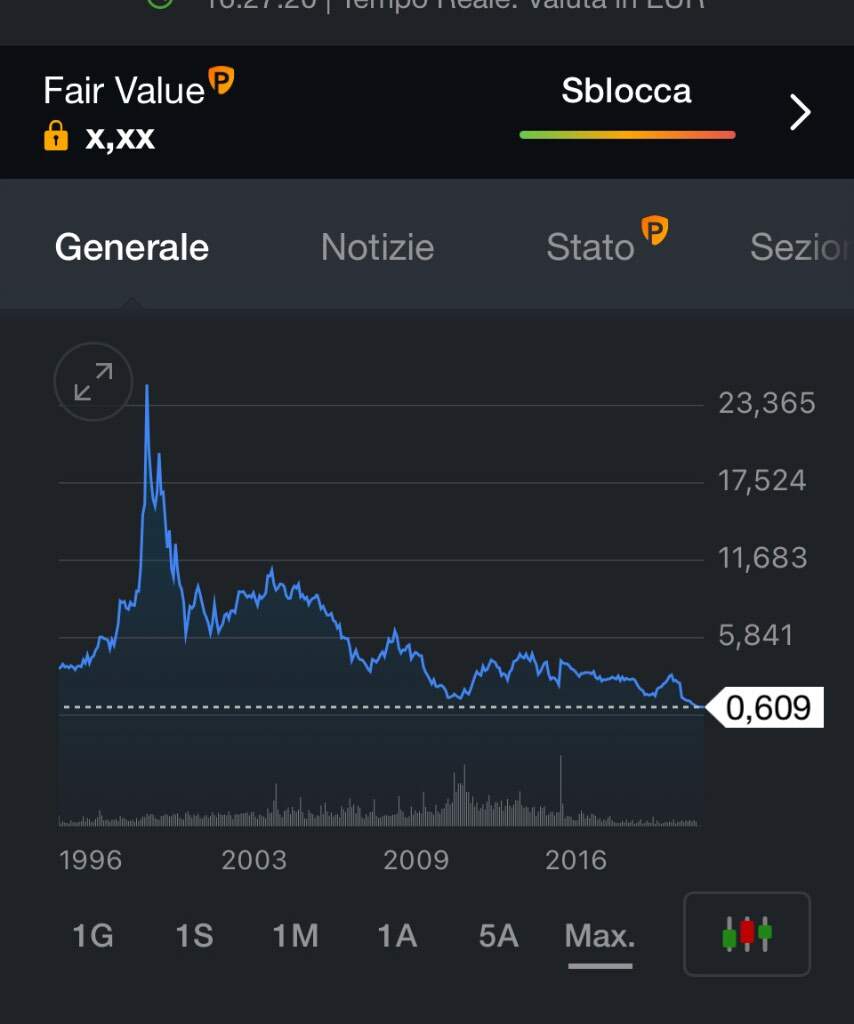Tap the 0,609 current price label

tap(768, 707)
